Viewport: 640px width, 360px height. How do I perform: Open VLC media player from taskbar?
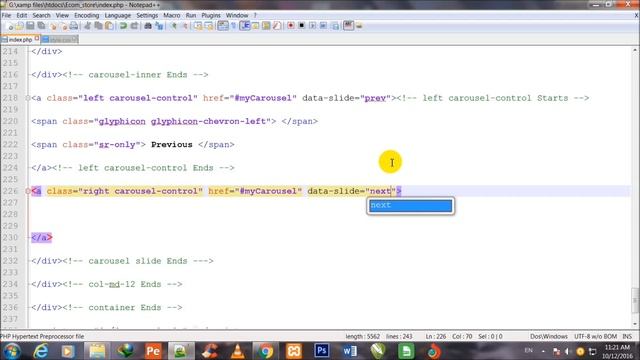pos(238,351)
